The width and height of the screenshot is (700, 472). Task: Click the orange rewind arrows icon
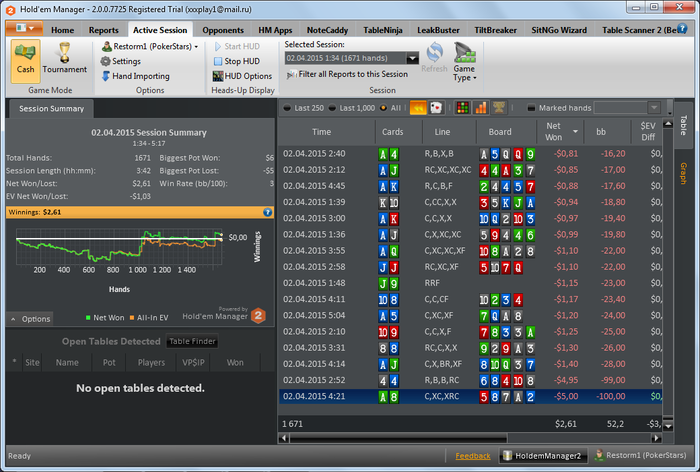418,108
